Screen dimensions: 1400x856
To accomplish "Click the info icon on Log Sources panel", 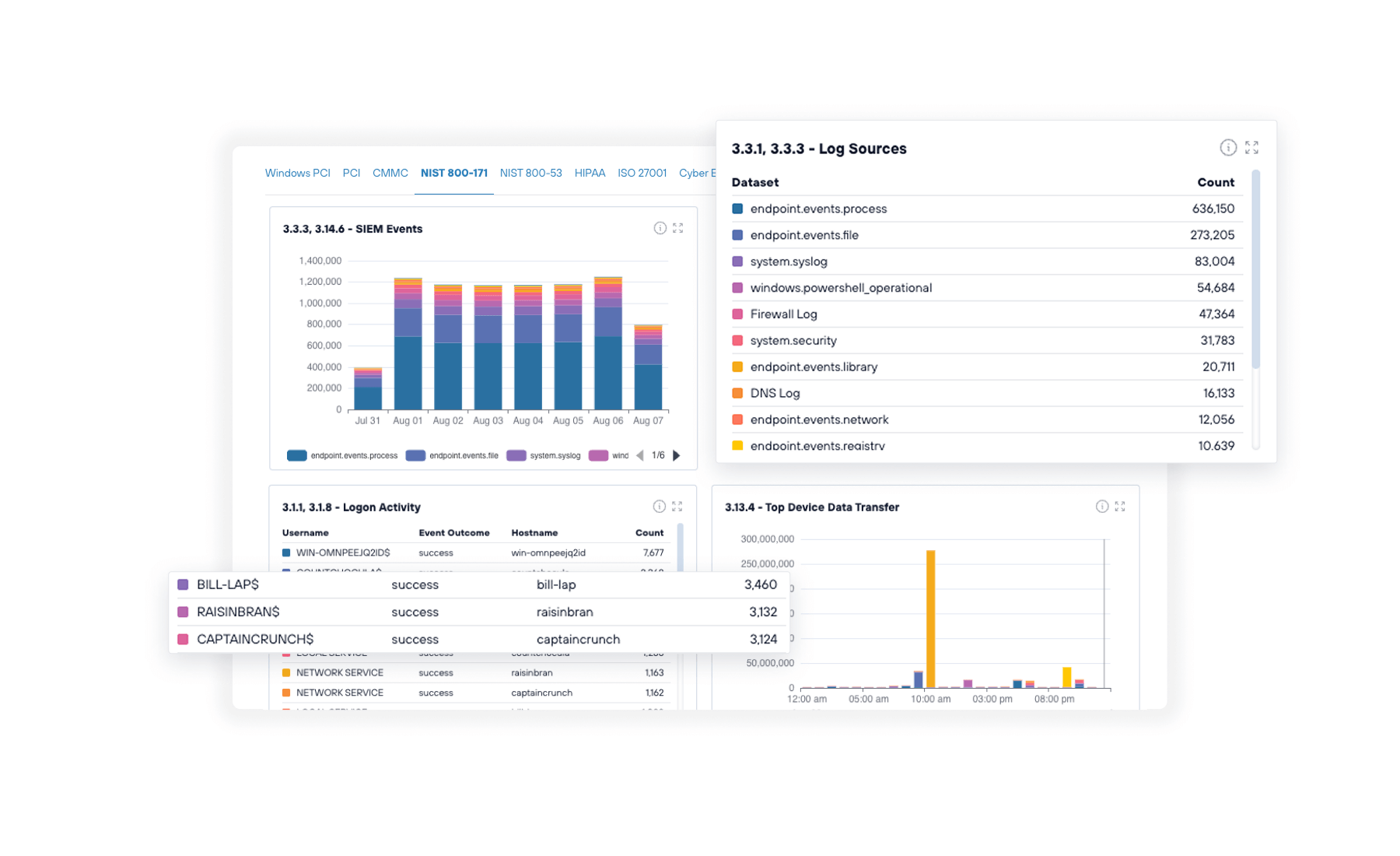I will coord(1228,147).
